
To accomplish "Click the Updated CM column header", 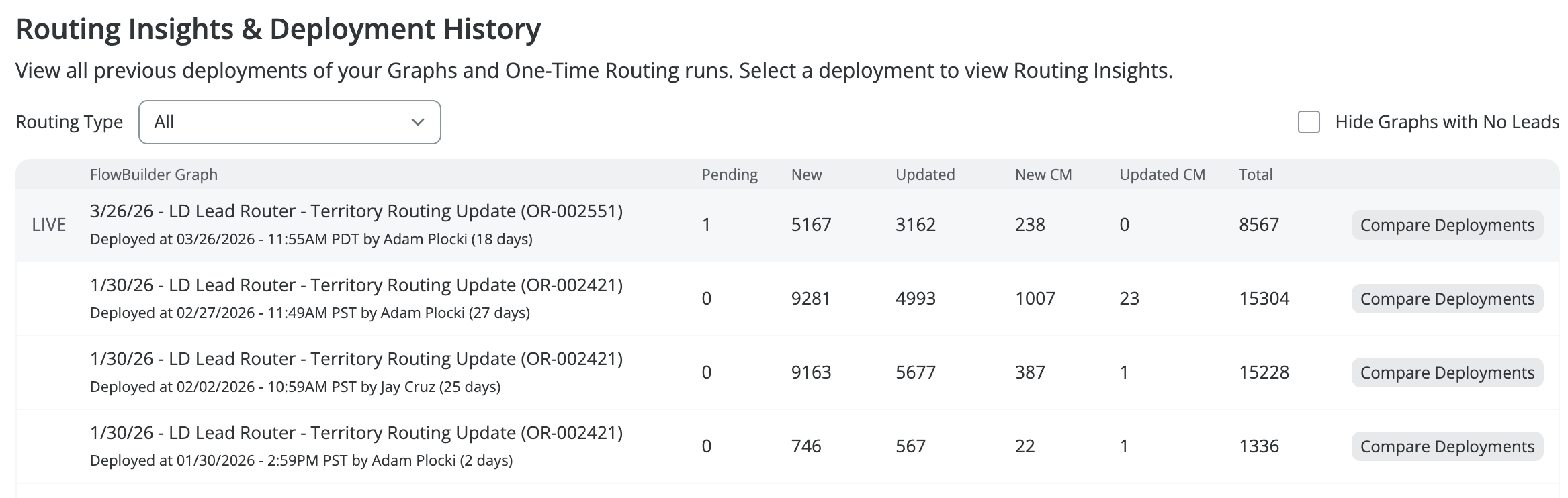I will coord(1162,175).
